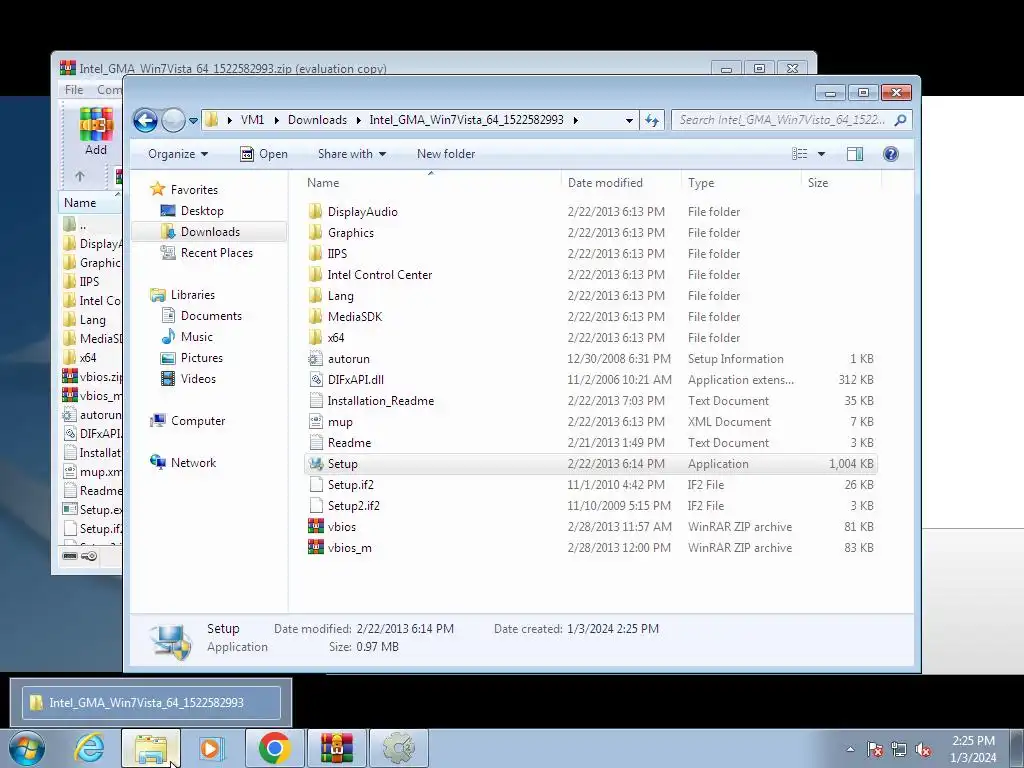Select the Setup.if2 file
The height and width of the screenshot is (768, 1024).
click(591, 485)
